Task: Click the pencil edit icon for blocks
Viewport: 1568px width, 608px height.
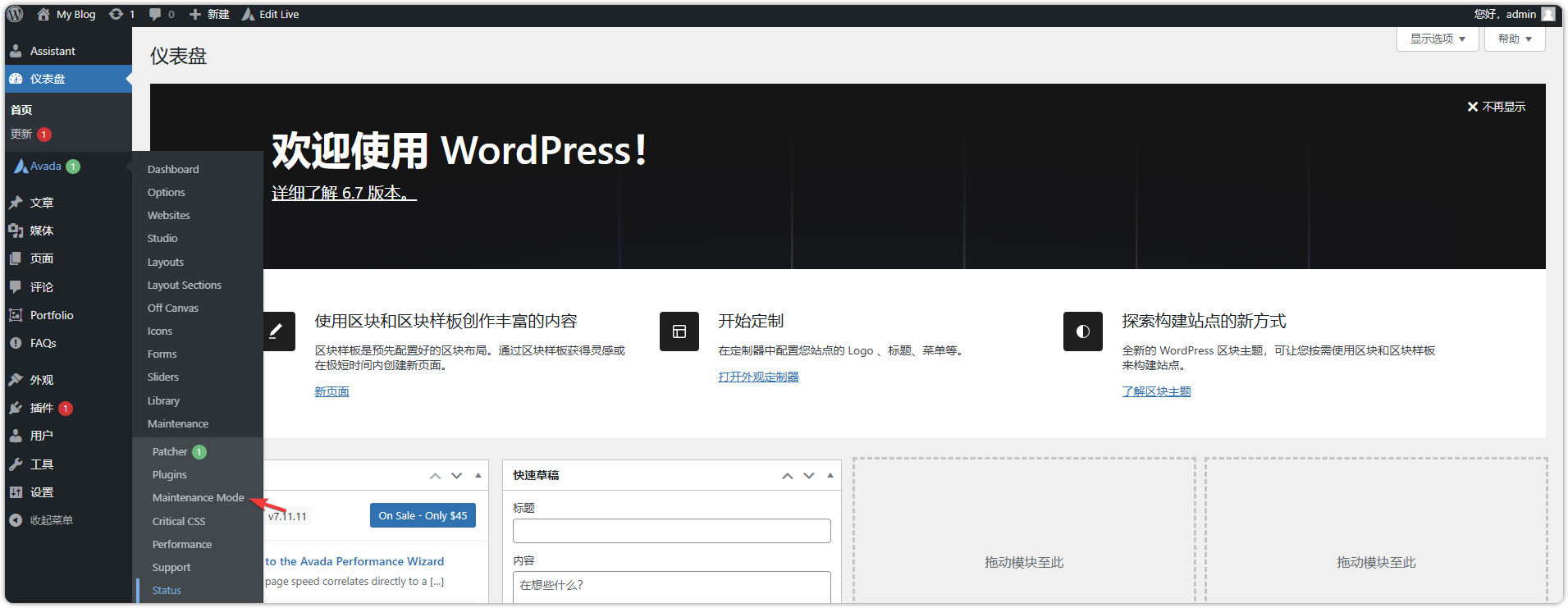Action: pos(277,331)
